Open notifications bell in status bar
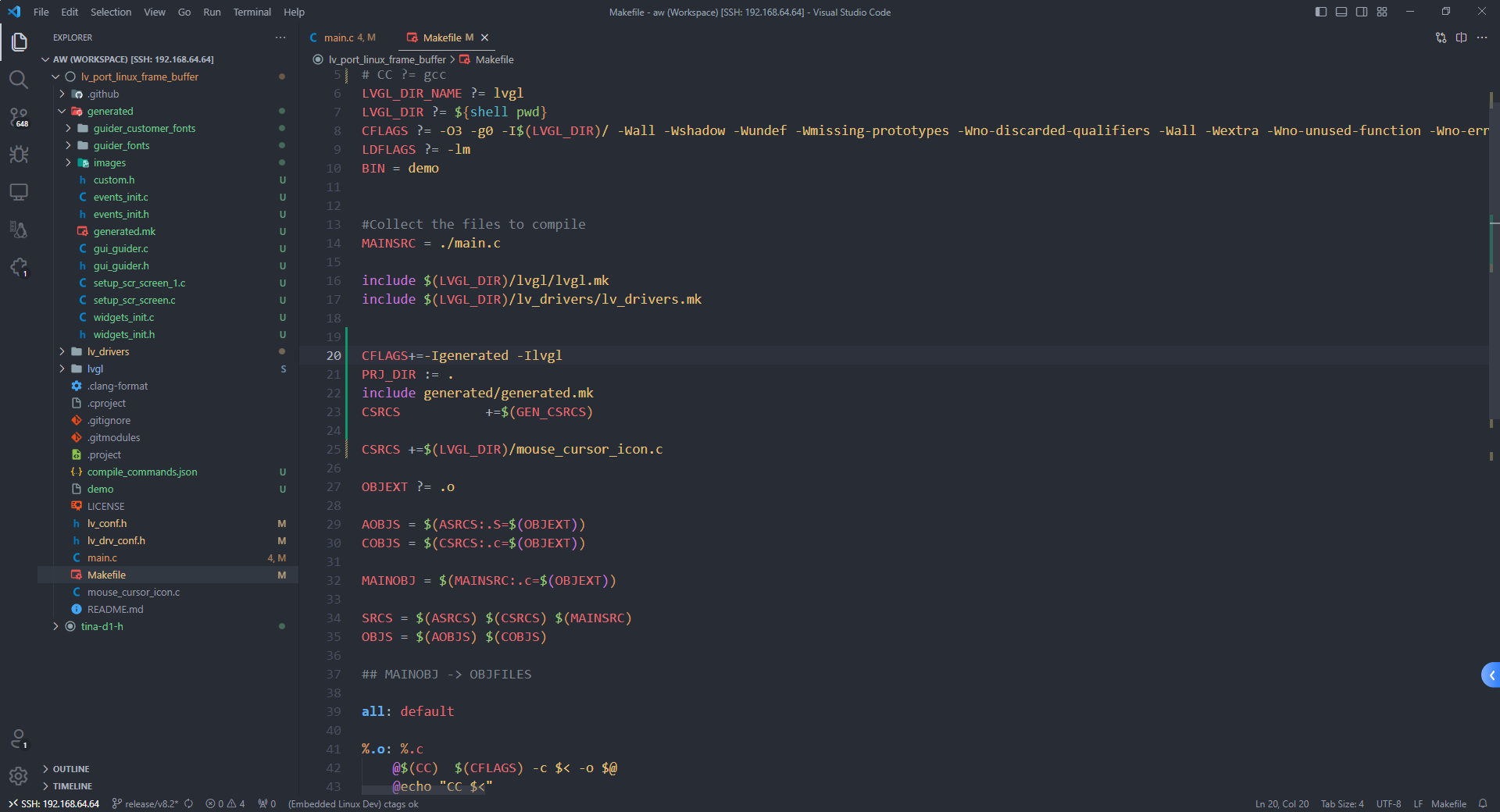 (1483, 803)
